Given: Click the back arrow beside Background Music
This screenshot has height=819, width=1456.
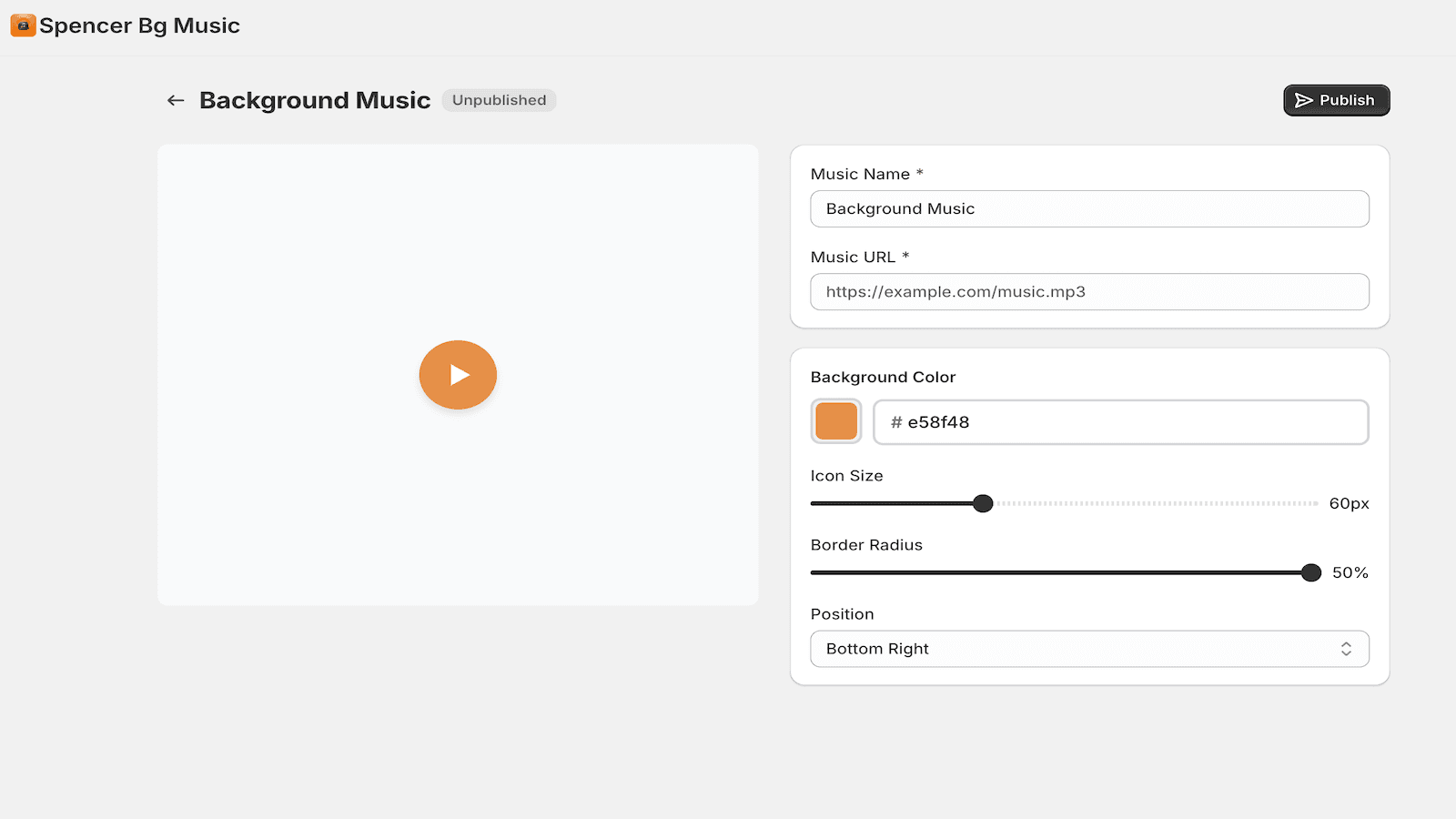Looking at the screenshot, I should (175, 100).
